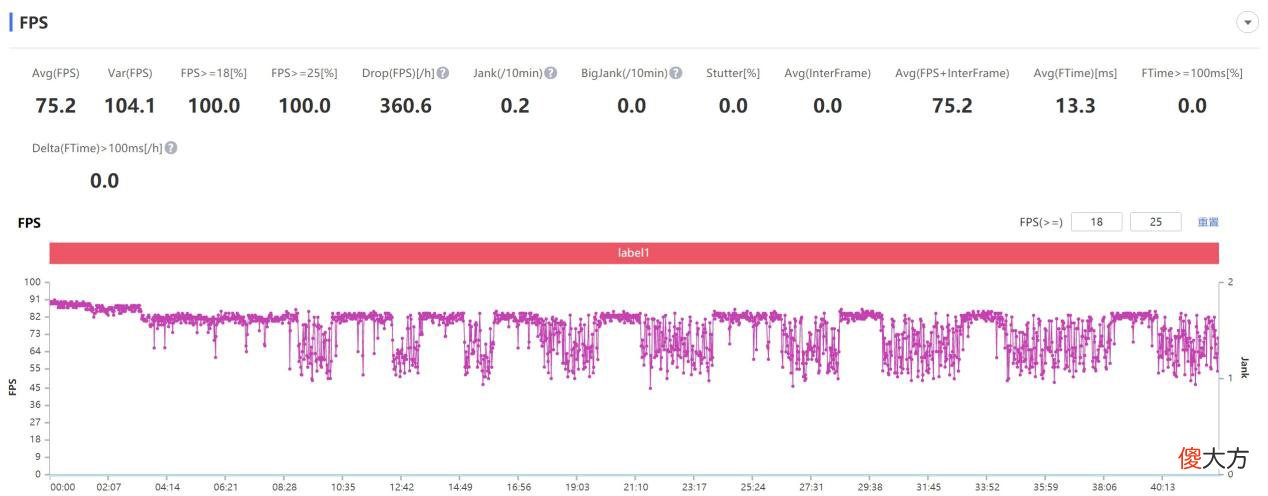Click the FPS threshold field showing 18
Screen dimensions: 1268x496
tap(1096, 222)
